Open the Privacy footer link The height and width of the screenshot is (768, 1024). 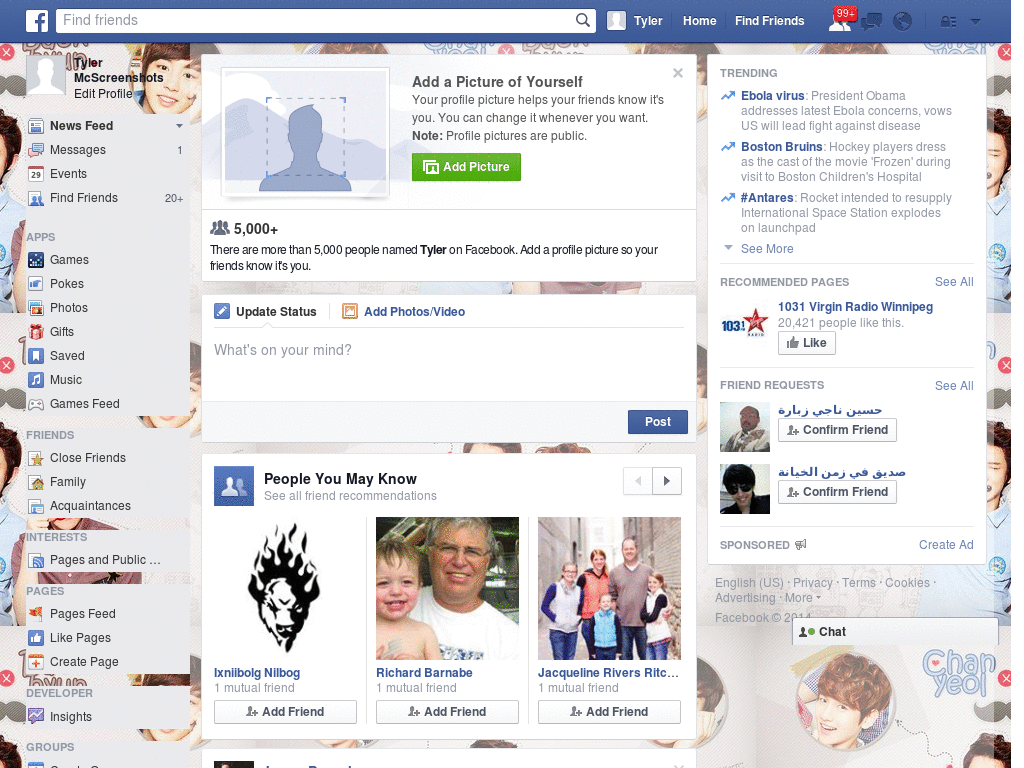812,583
